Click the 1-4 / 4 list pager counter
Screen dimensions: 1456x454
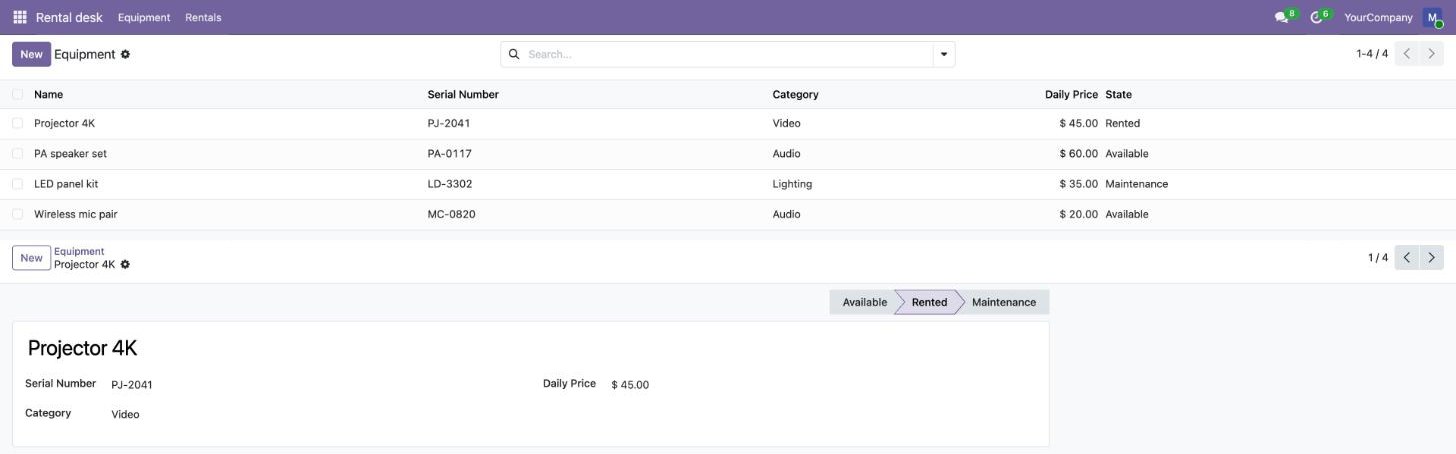[1372, 54]
